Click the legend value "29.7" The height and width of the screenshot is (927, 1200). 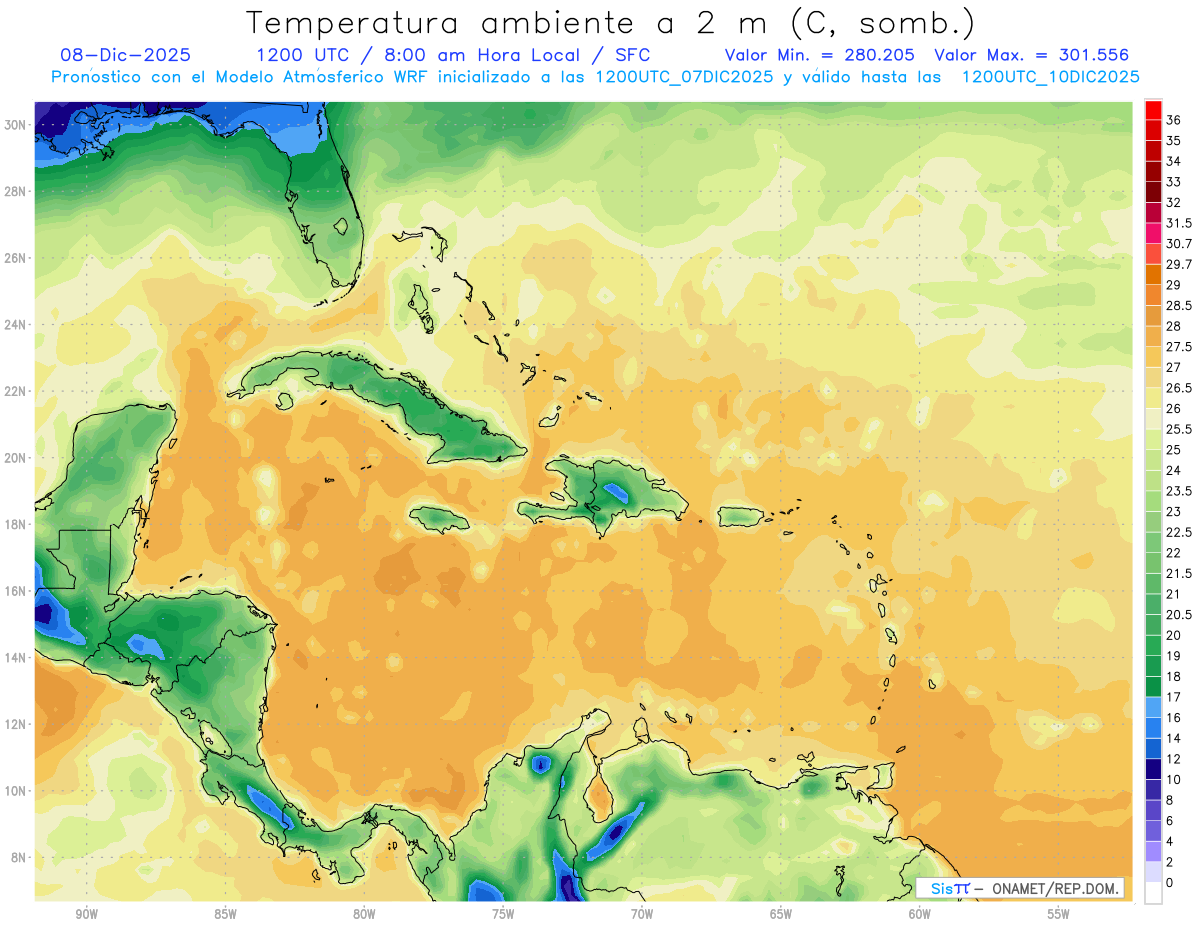coord(1178,264)
